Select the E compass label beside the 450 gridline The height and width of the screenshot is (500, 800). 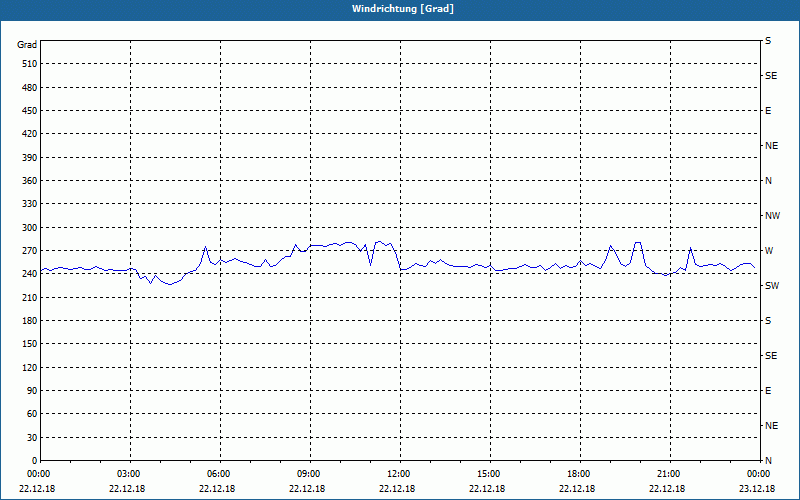click(768, 111)
